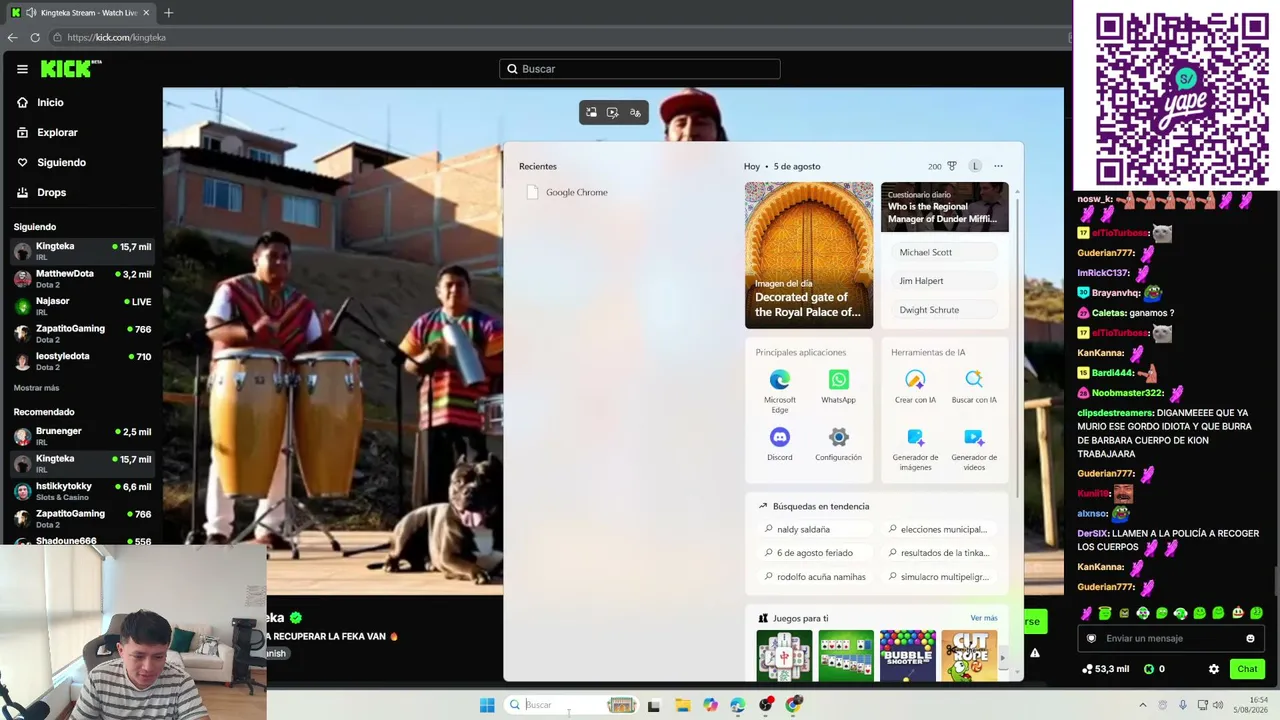Click the first icon in video overlay toolbar

[592, 113]
